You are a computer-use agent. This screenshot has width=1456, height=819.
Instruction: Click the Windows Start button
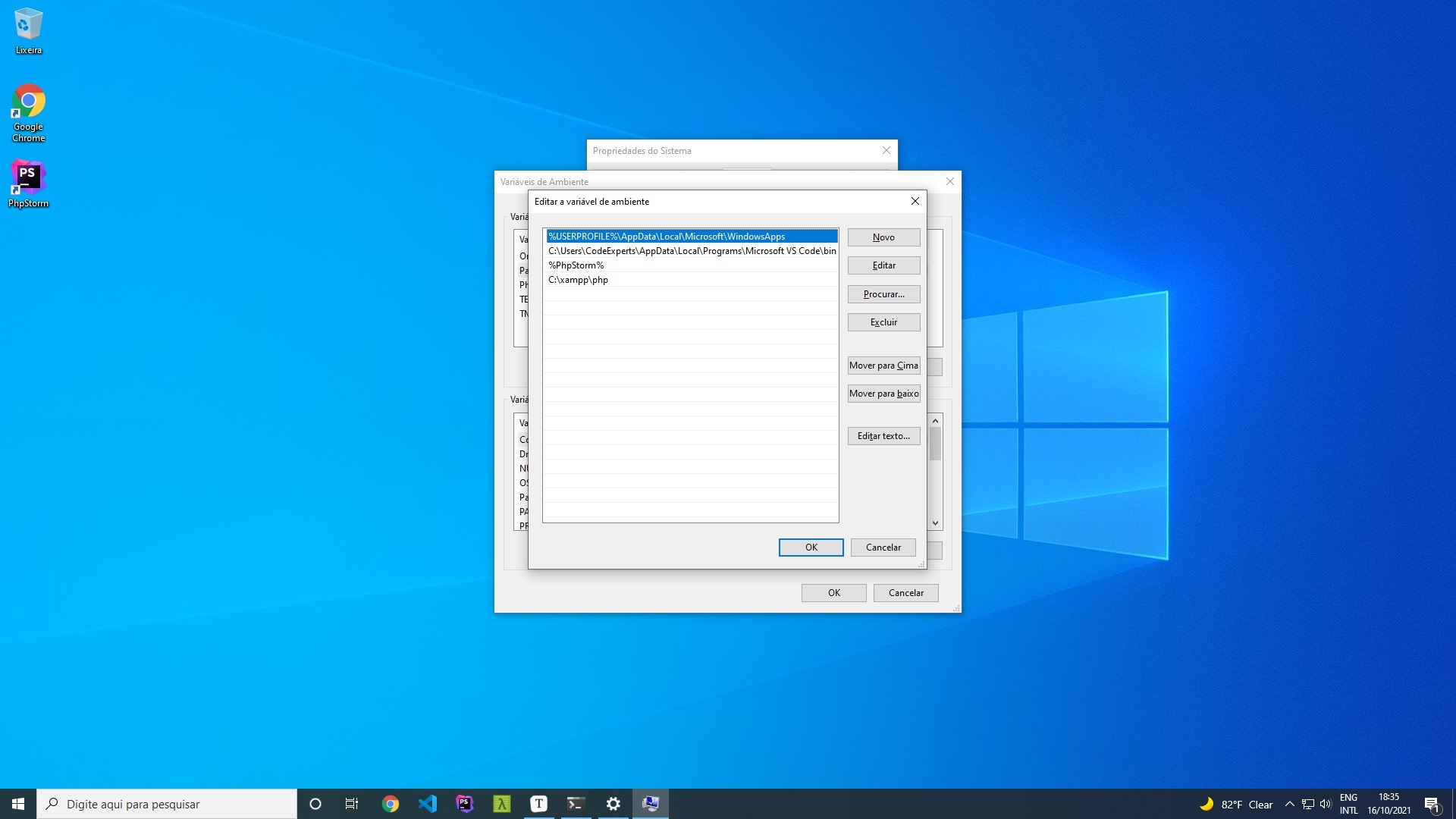pos(18,804)
